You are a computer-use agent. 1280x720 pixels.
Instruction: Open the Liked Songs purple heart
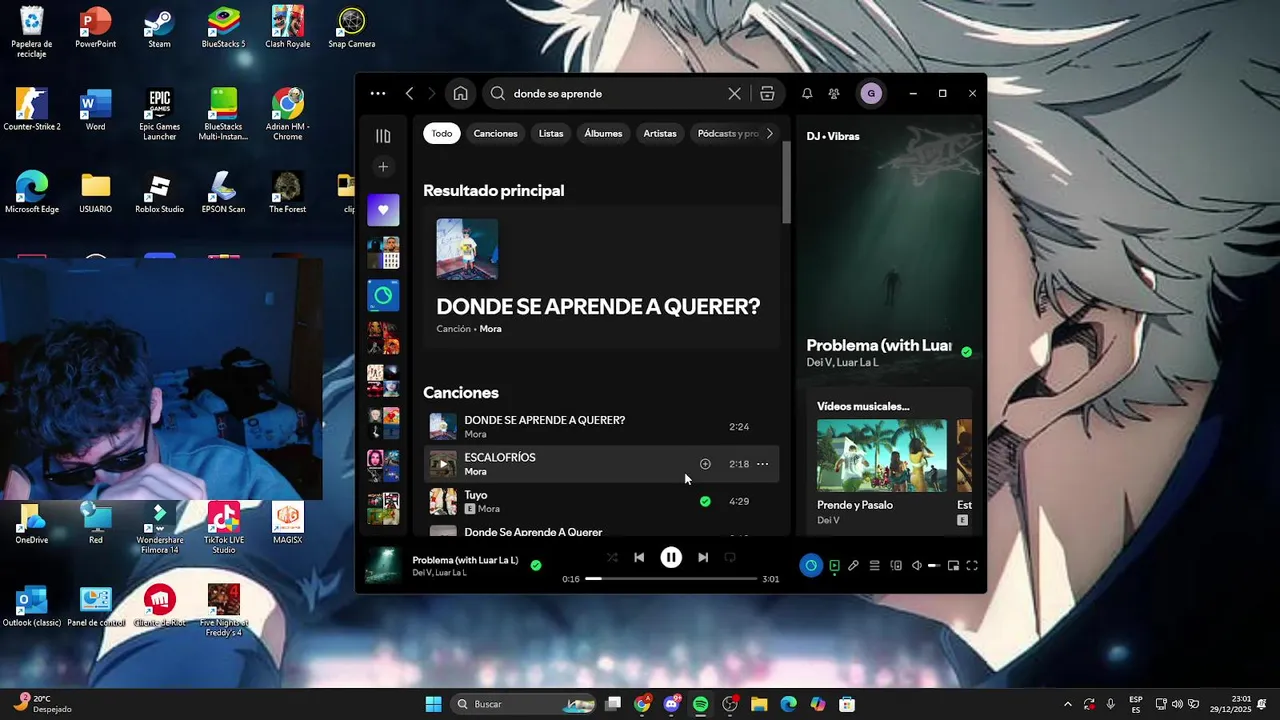383,210
